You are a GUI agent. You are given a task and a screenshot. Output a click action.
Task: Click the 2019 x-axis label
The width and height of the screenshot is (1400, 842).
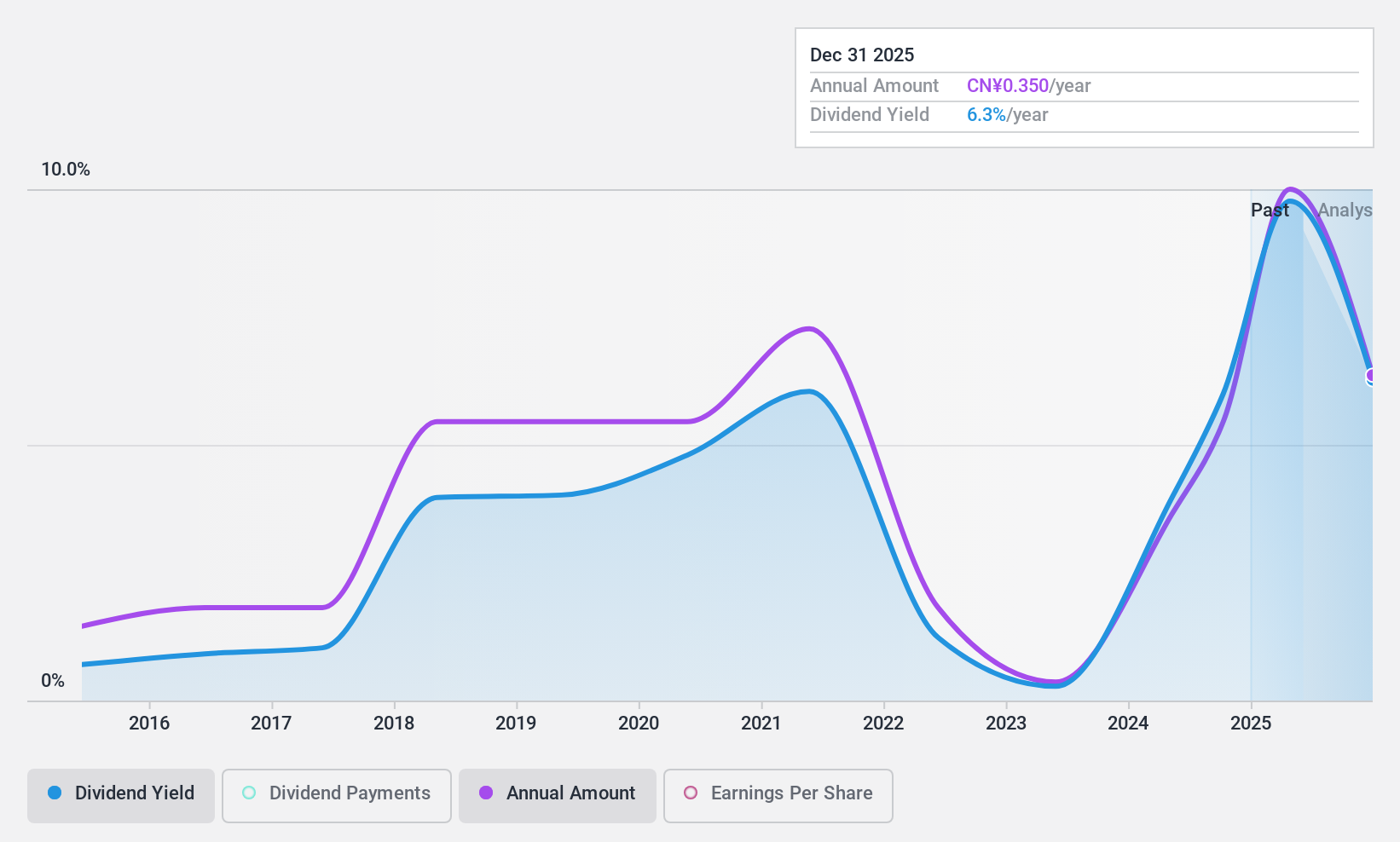point(516,724)
